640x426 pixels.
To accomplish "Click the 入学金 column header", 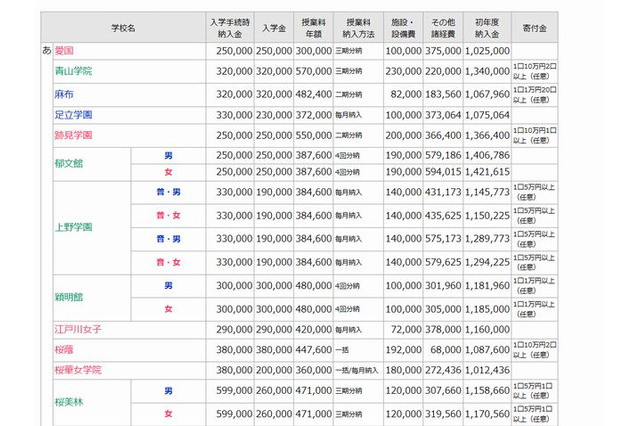I will coord(274,28).
